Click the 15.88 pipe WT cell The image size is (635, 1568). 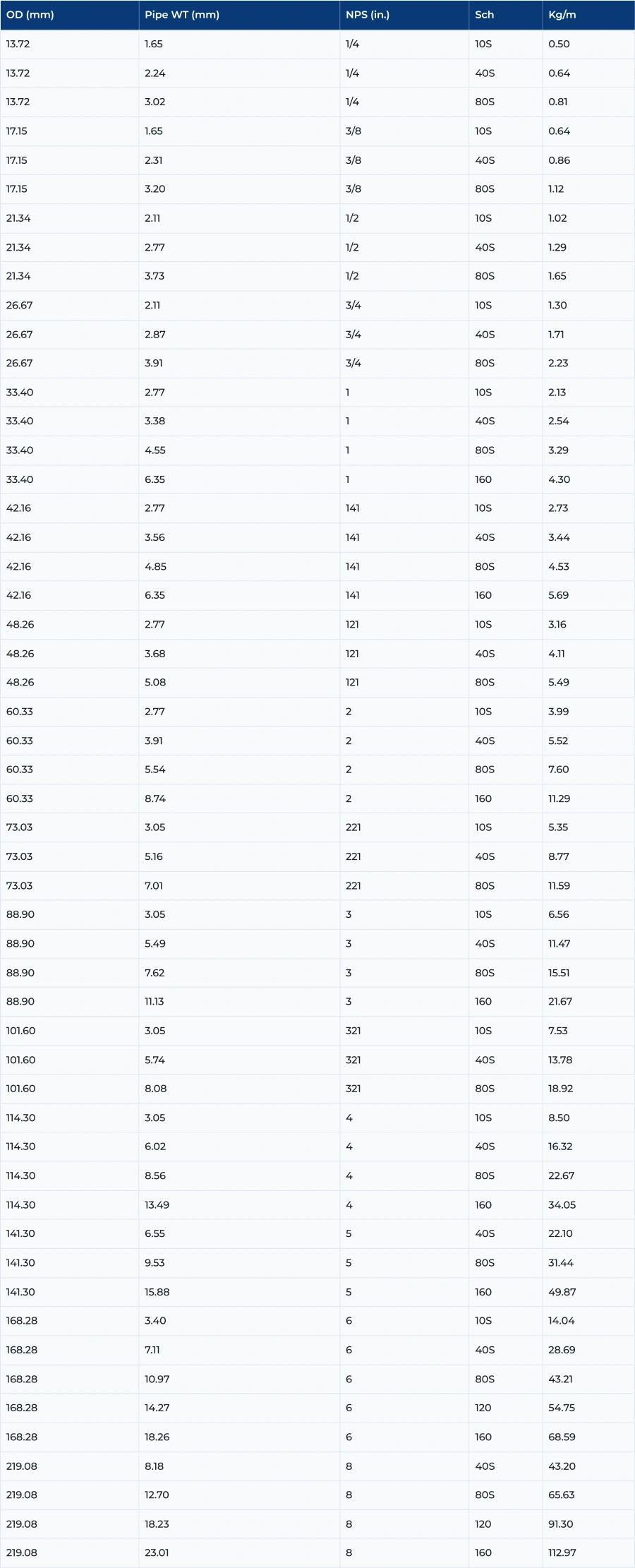coord(157,1292)
